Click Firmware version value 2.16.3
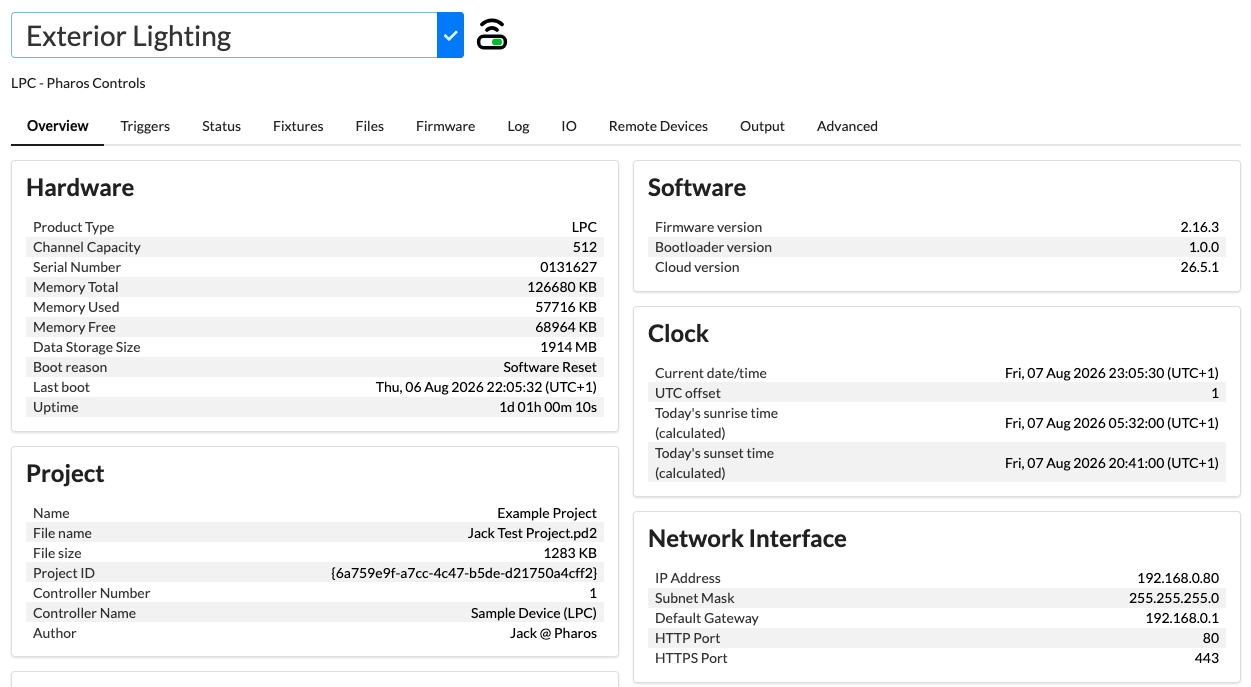 pyautogui.click(x=1199, y=227)
